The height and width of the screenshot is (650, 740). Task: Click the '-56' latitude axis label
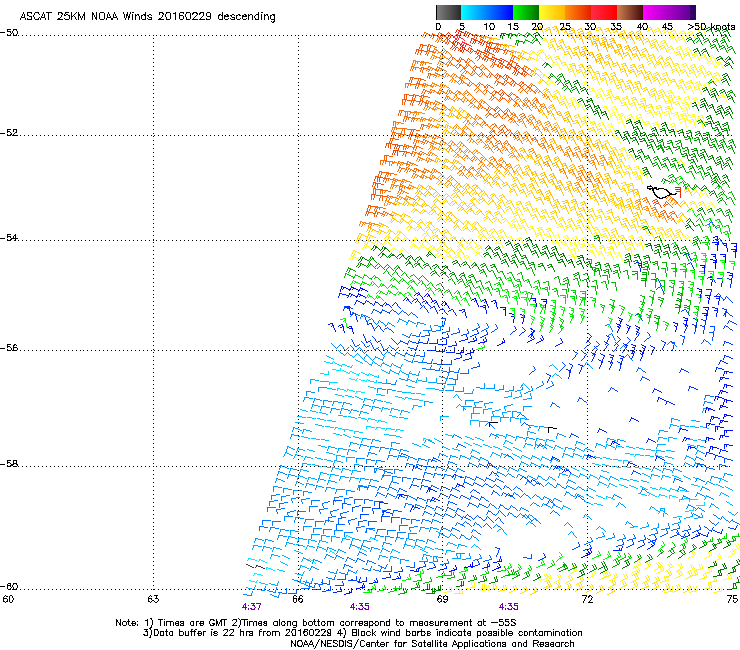[x=9, y=347]
